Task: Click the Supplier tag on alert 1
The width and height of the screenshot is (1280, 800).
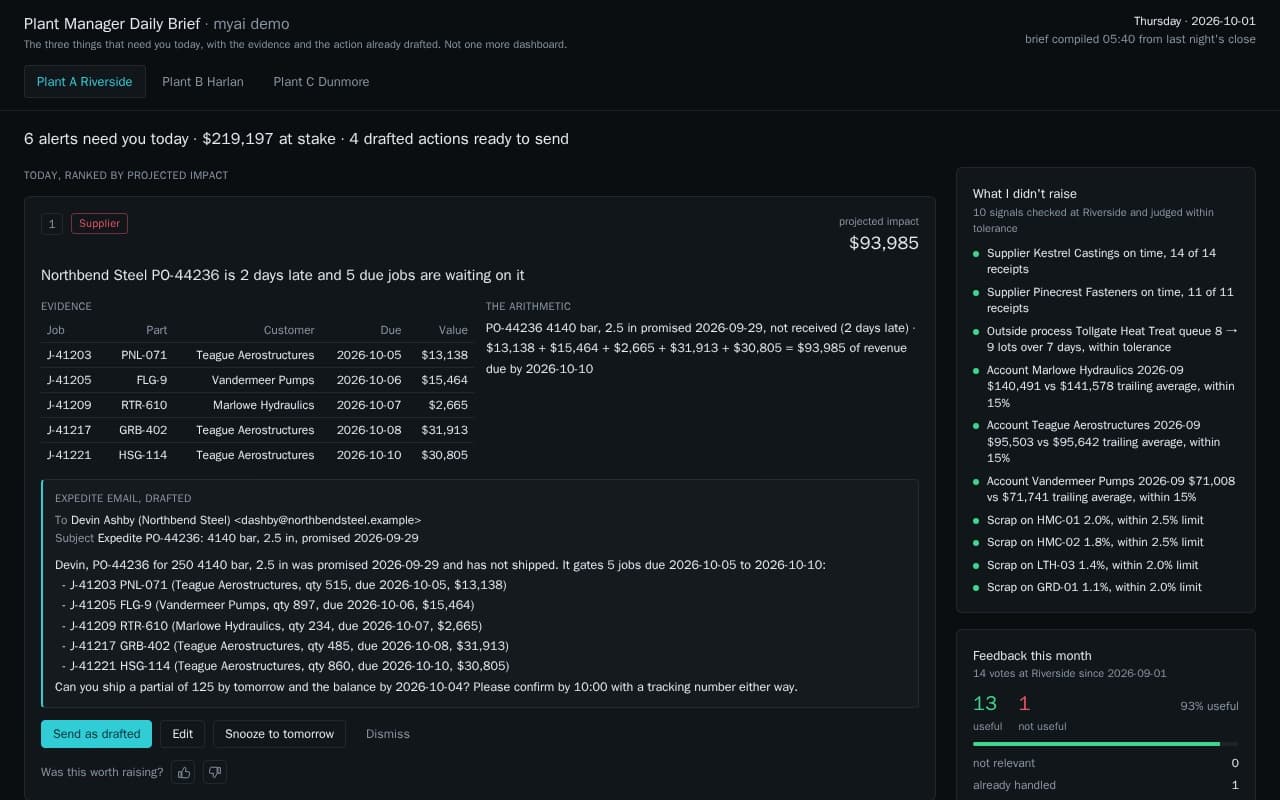Action: coord(99,224)
